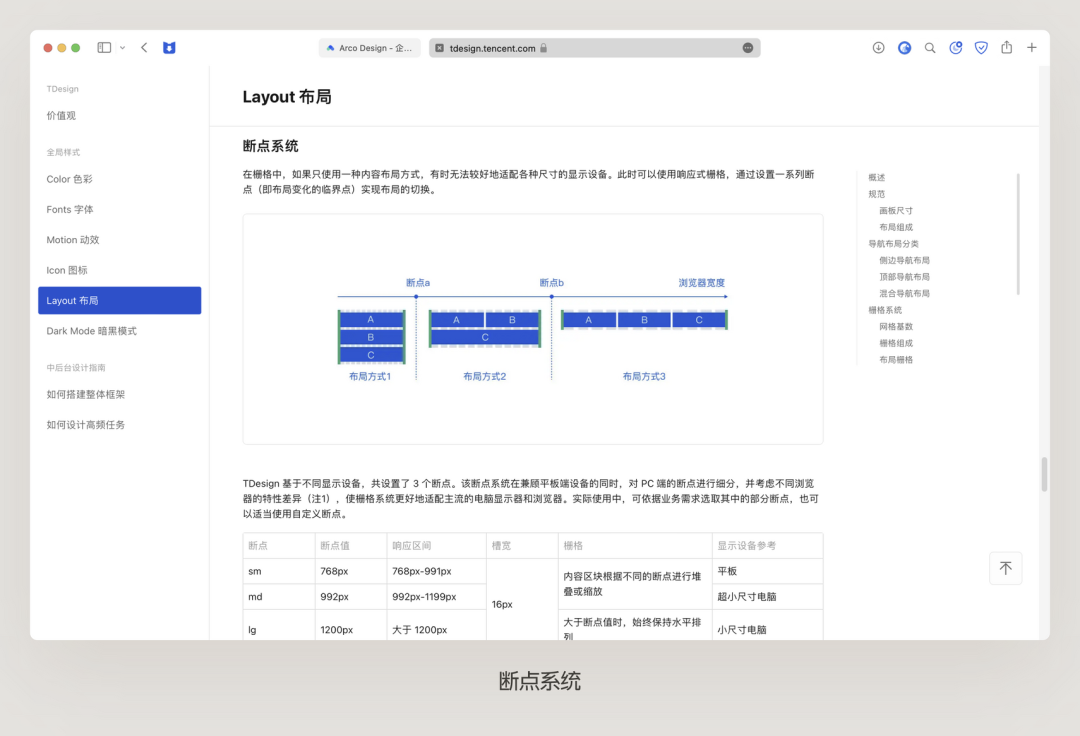Show downloads with the download icon
1080x736 pixels.
coord(878,48)
